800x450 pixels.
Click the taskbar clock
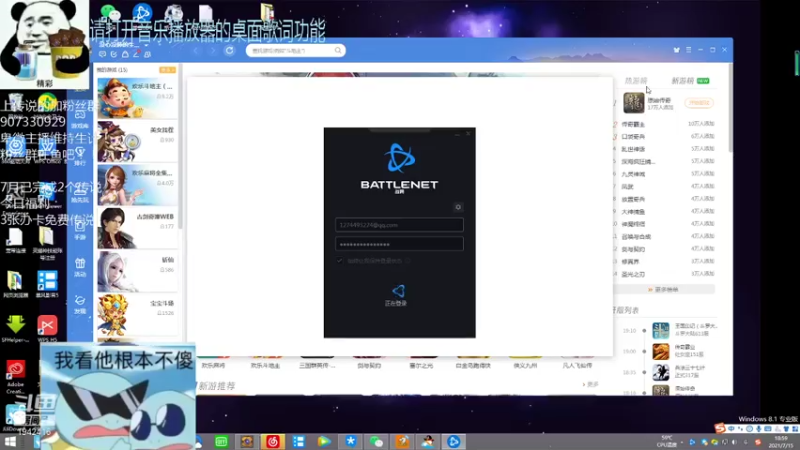pyautogui.click(x=781, y=442)
